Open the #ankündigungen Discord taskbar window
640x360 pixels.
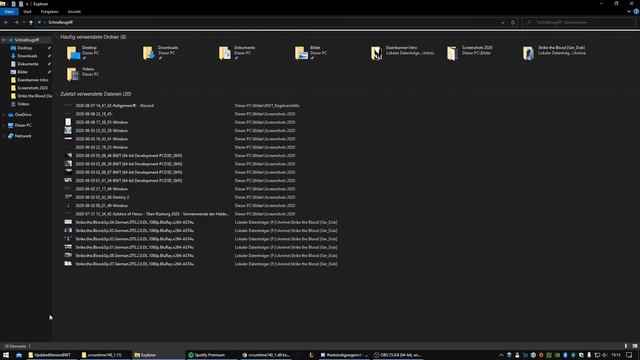(x=344, y=355)
